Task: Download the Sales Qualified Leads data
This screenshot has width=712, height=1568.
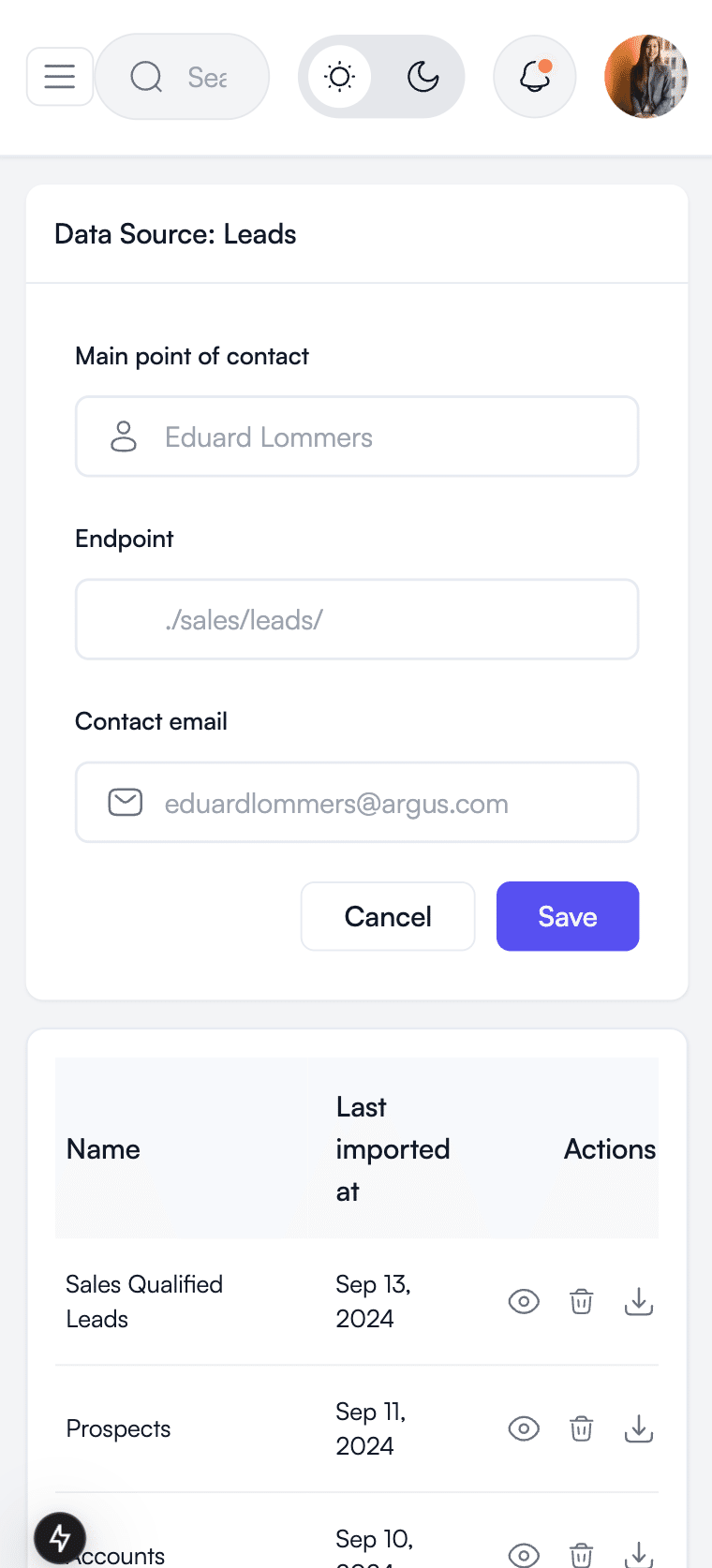Action: pyautogui.click(x=639, y=1301)
